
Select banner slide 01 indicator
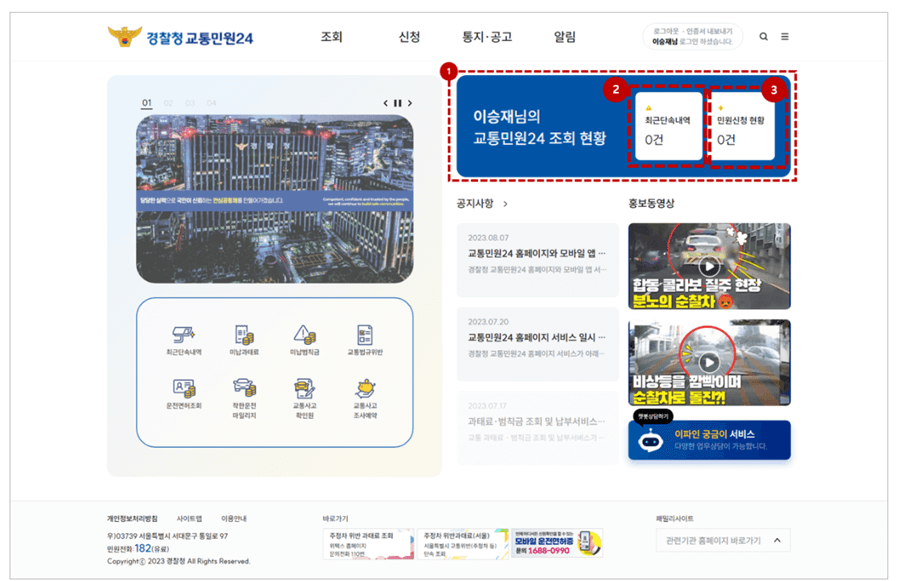147,103
